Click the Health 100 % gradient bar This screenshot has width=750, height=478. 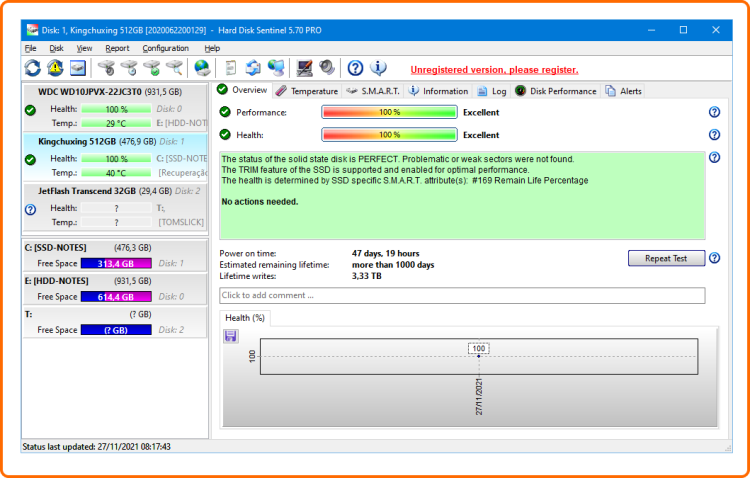389,135
